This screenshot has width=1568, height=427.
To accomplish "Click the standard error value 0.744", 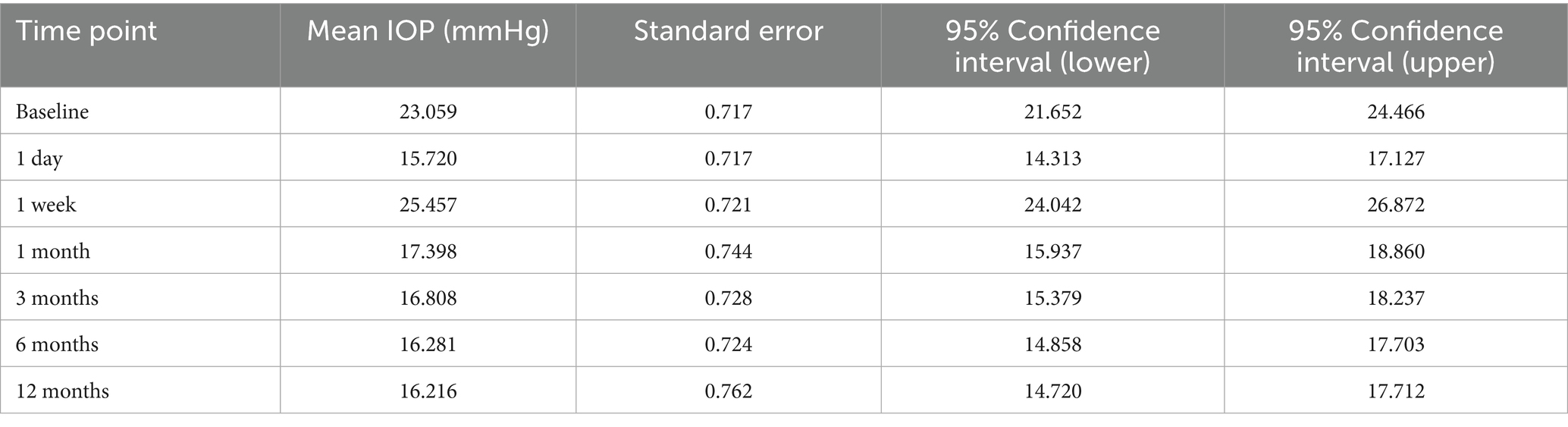I will coord(728,251).
